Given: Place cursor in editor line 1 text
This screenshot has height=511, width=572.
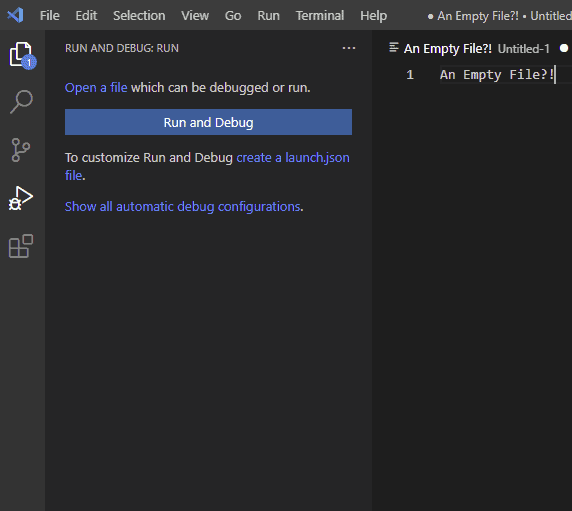Looking at the screenshot, I should 497,74.
